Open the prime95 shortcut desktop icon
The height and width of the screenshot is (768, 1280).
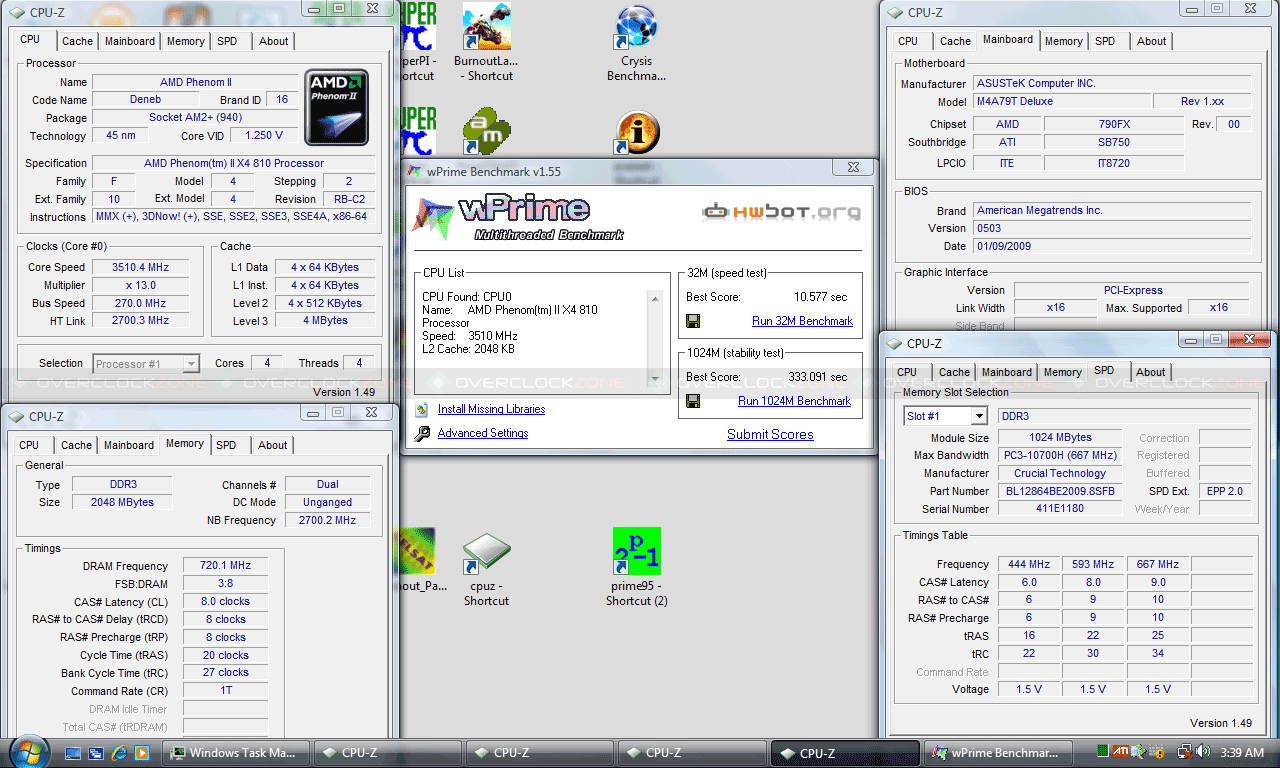pos(637,568)
